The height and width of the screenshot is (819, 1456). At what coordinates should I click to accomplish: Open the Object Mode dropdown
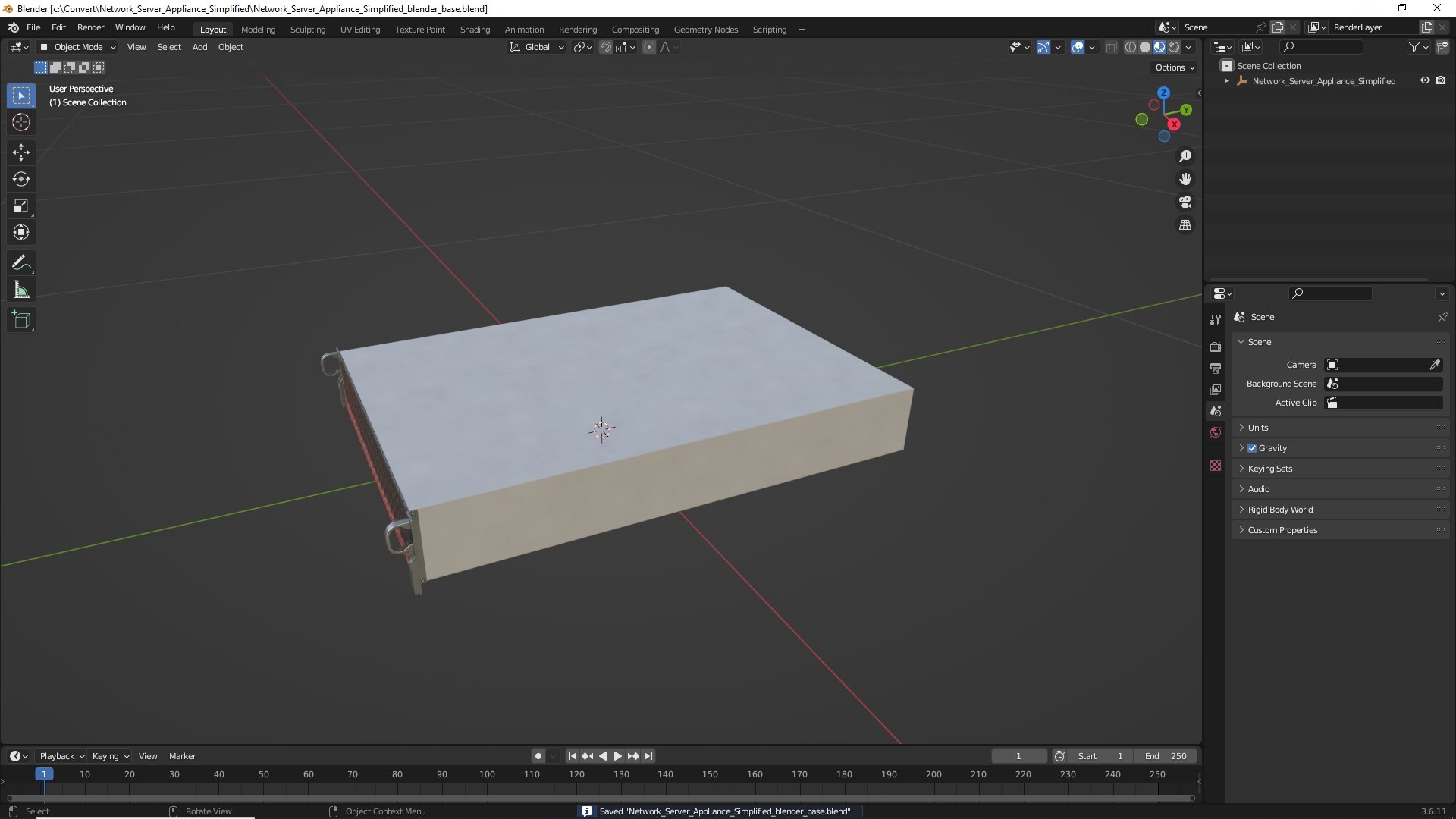click(x=77, y=47)
